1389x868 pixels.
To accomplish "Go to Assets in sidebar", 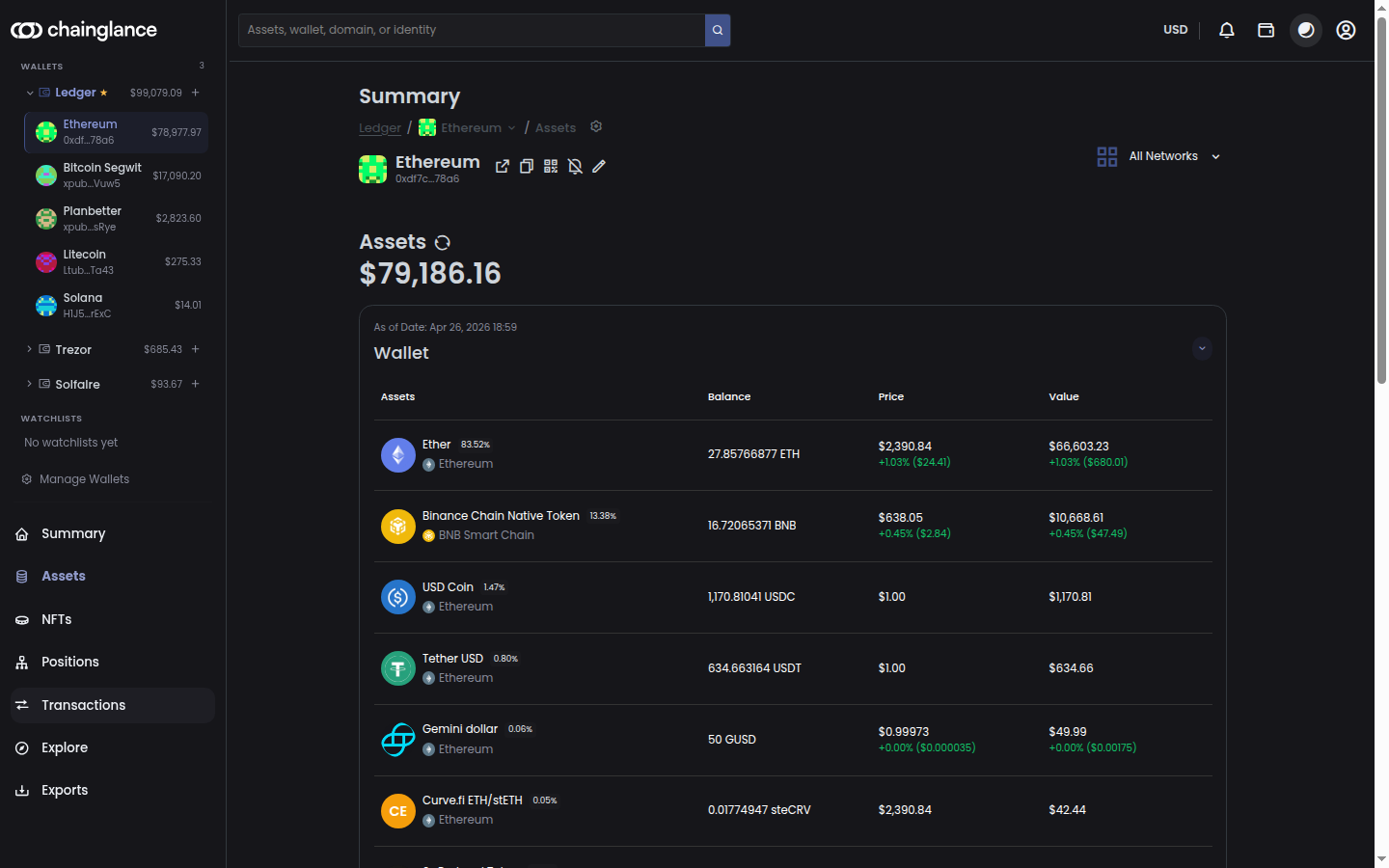I will pos(113,577).
